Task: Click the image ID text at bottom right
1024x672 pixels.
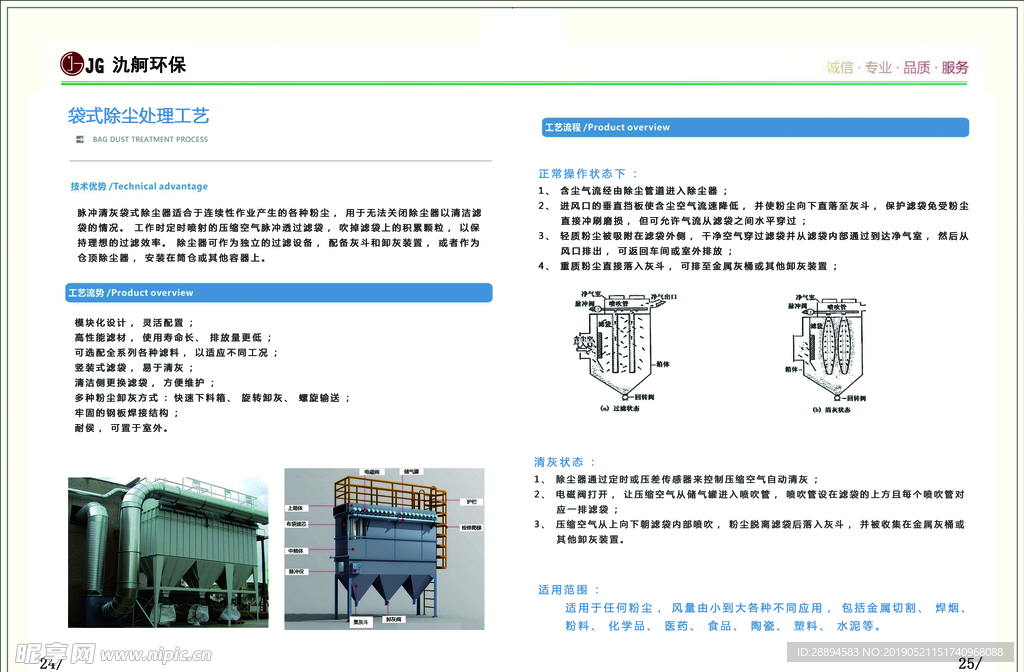Action: click(x=899, y=652)
